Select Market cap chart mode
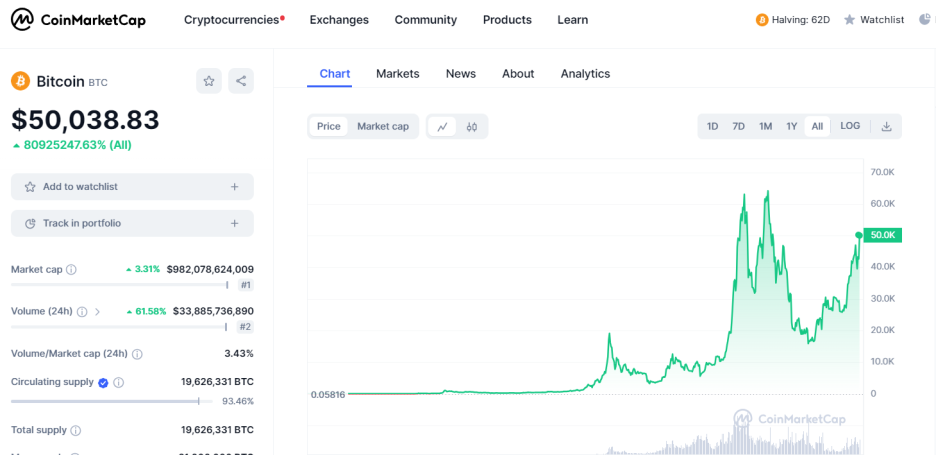The width and height of the screenshot is (936, 455). point(383,127)
